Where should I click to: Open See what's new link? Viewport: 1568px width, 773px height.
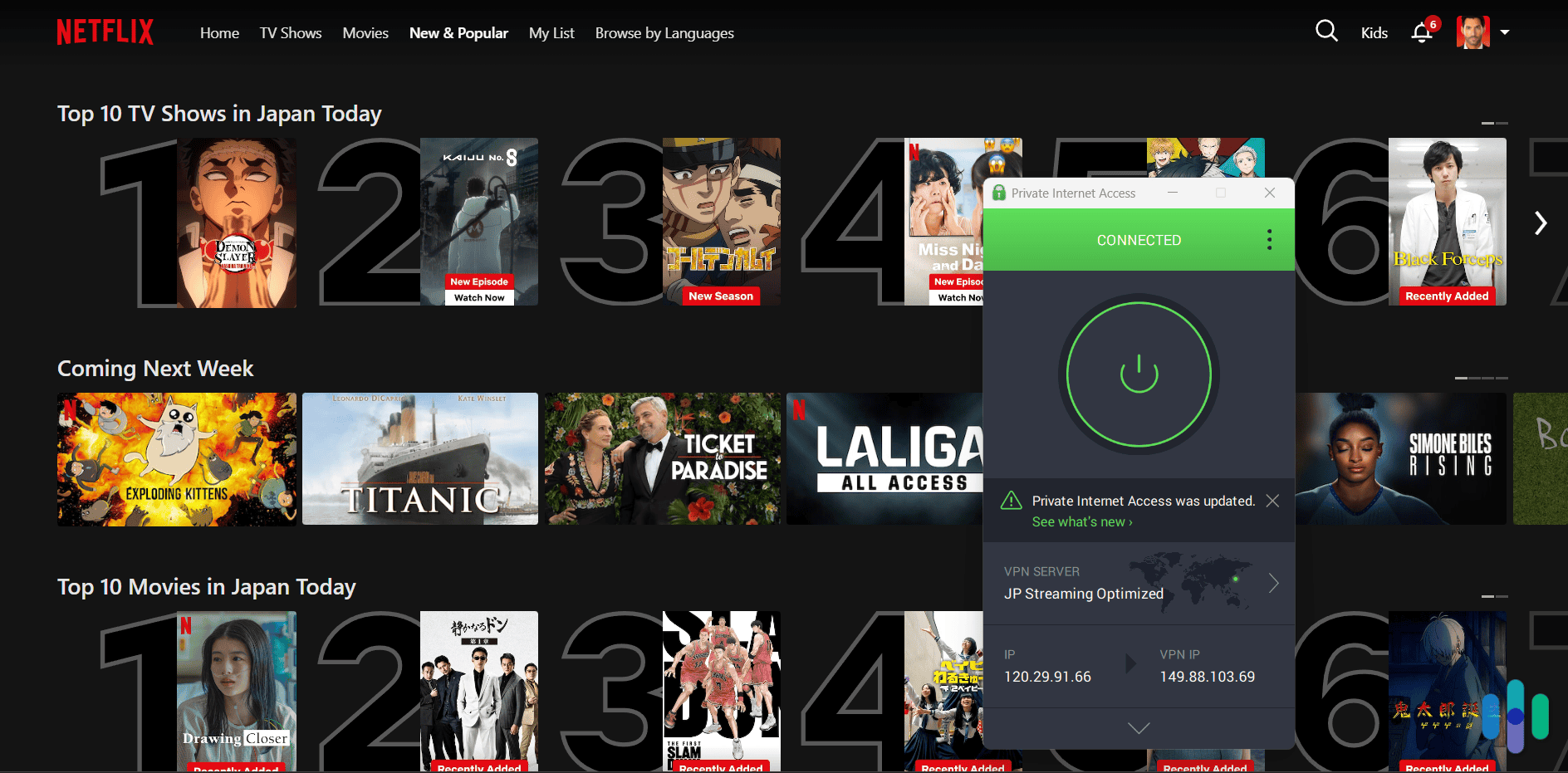pos(1082,522)
